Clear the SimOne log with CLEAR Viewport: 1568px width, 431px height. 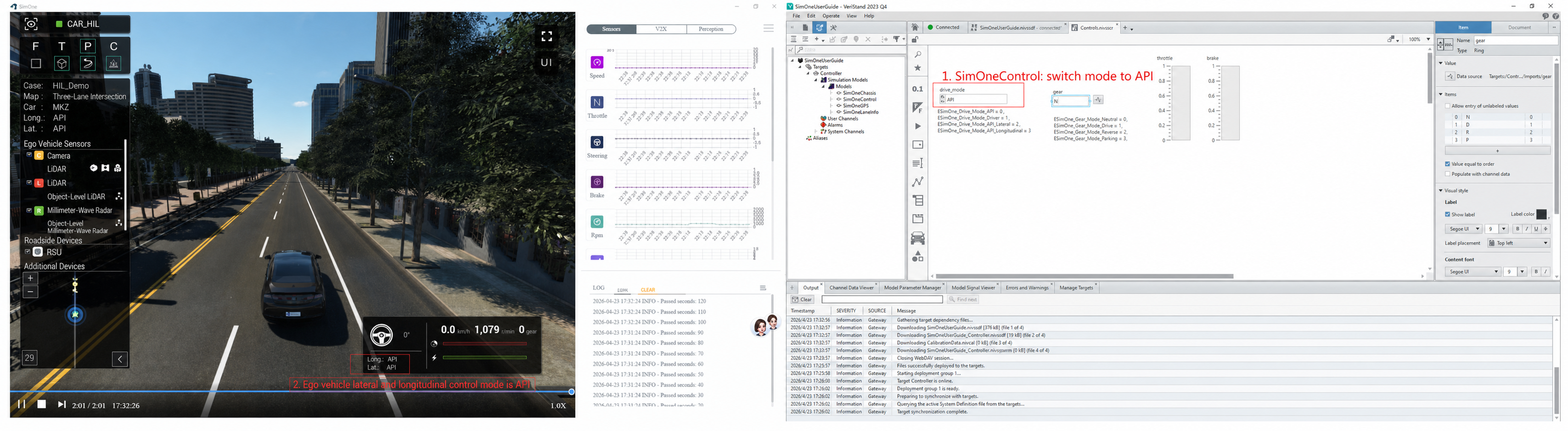pyautogui.click(x=648, y=290)
